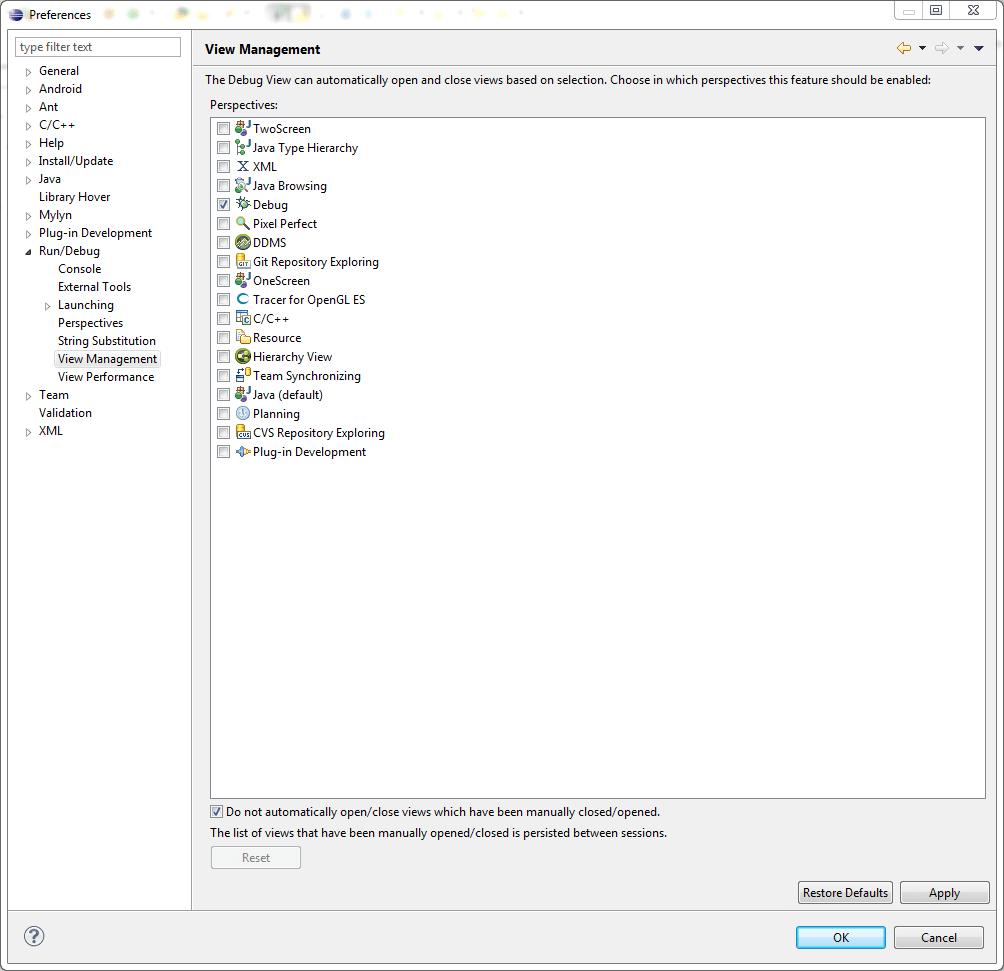
Task: Uncheck the Debug perspective checkbox
Action: 223,204
